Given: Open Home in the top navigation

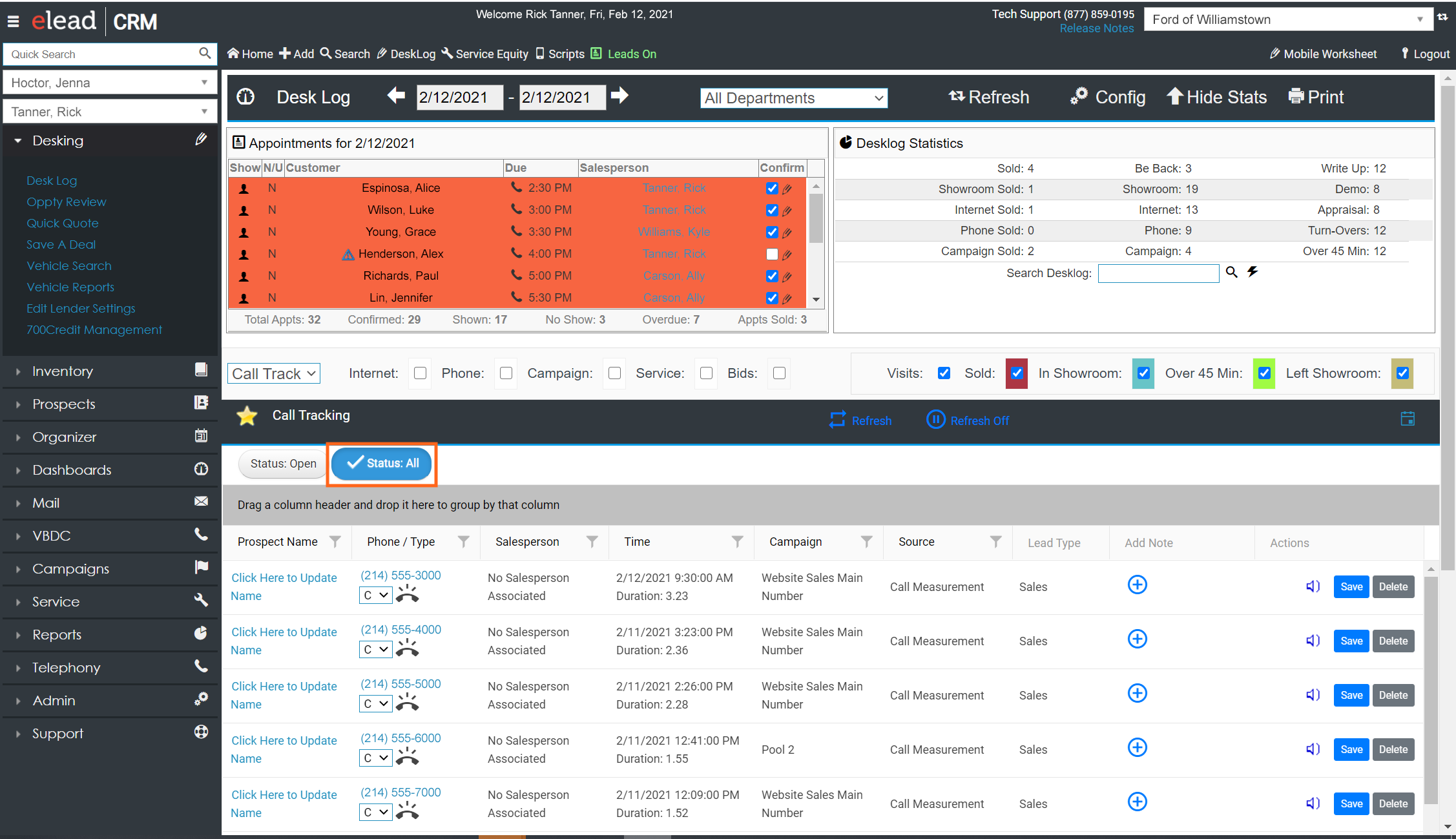Looking at the screenshot, I should click(250, 54).
